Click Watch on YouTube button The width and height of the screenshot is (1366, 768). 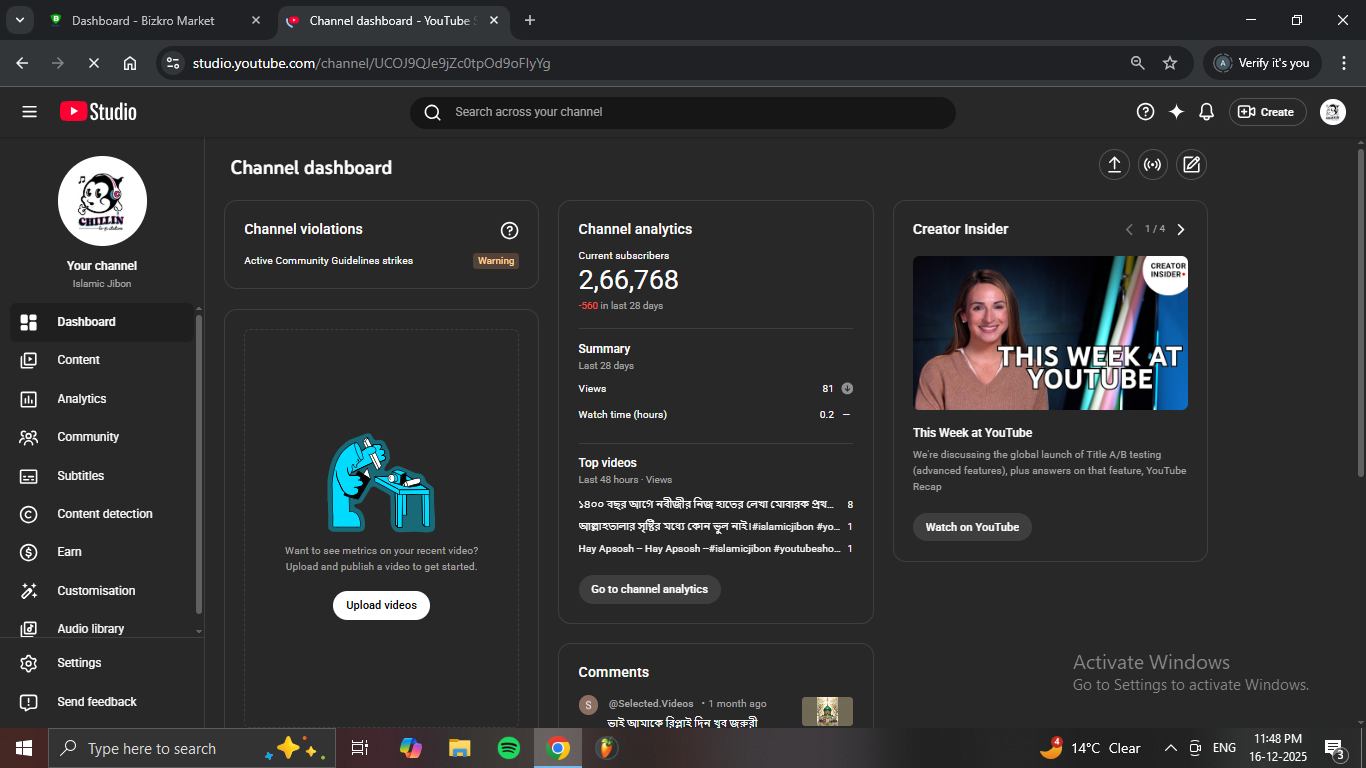point(971,527)
